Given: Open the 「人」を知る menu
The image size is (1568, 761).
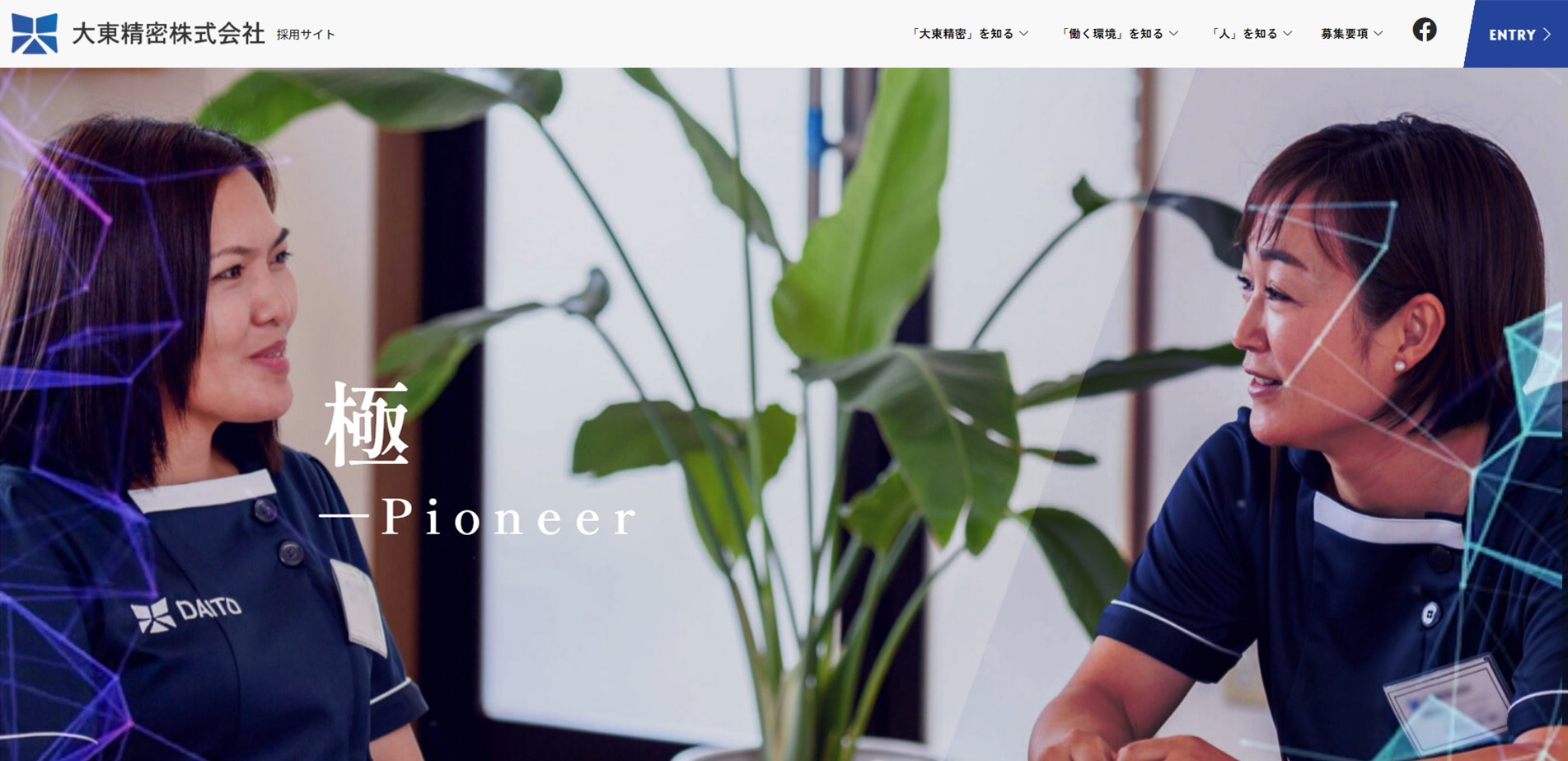Looking at the screenshot, I should (x=1244, y=34).
